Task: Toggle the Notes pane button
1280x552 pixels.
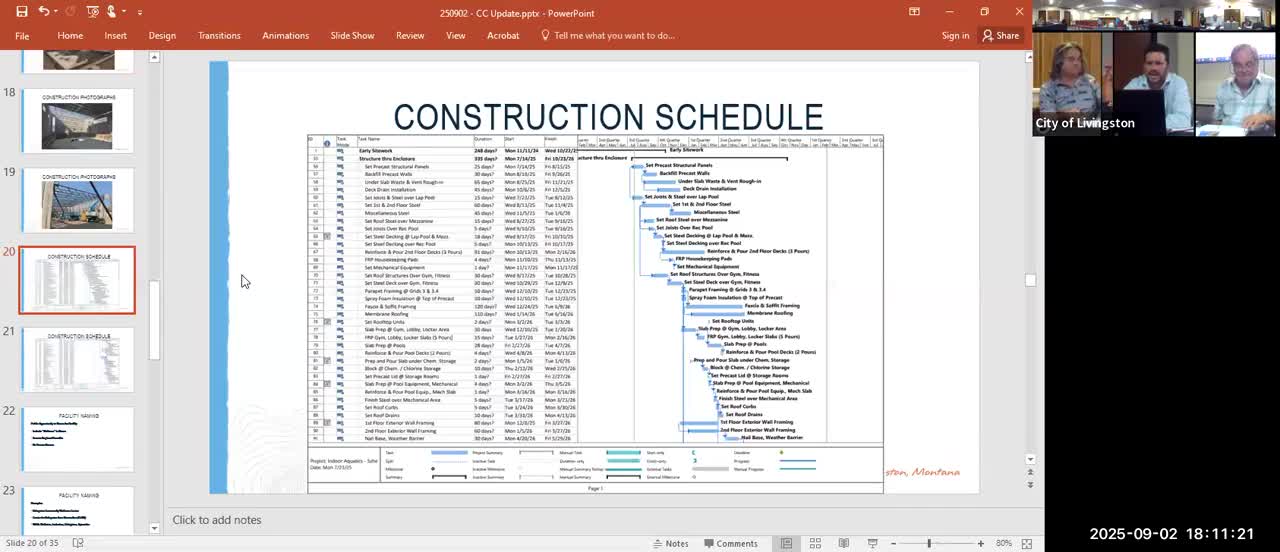Action: point(669,543)
